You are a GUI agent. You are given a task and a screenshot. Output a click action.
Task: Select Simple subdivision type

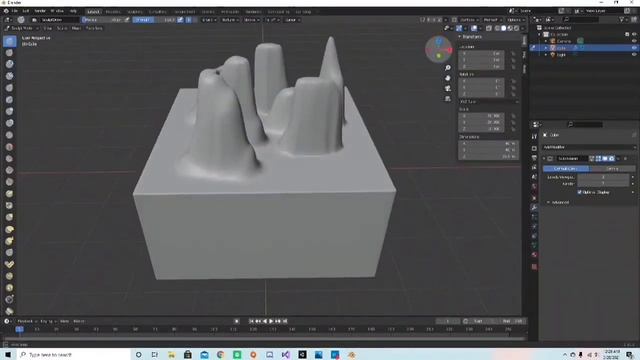point(612,169)
